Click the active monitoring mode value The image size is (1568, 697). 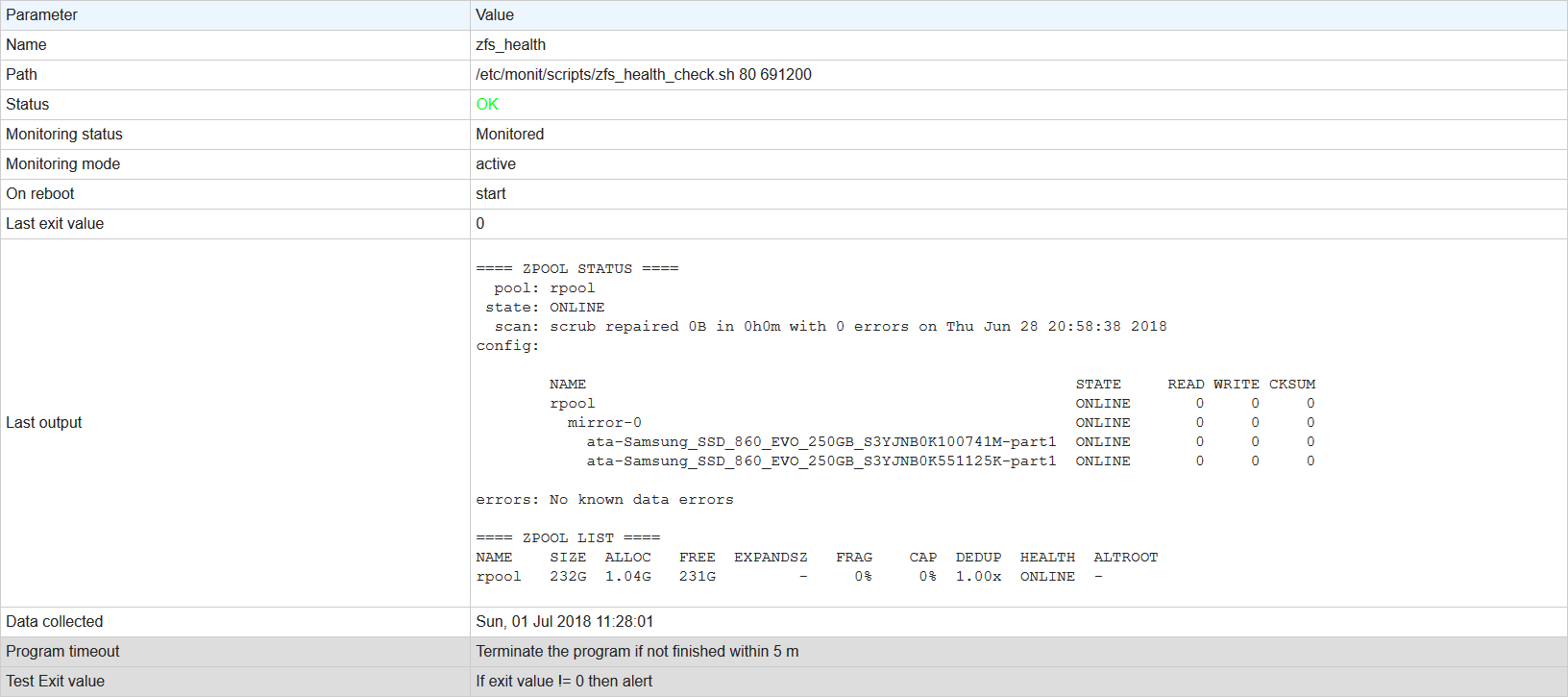point(496,163)
